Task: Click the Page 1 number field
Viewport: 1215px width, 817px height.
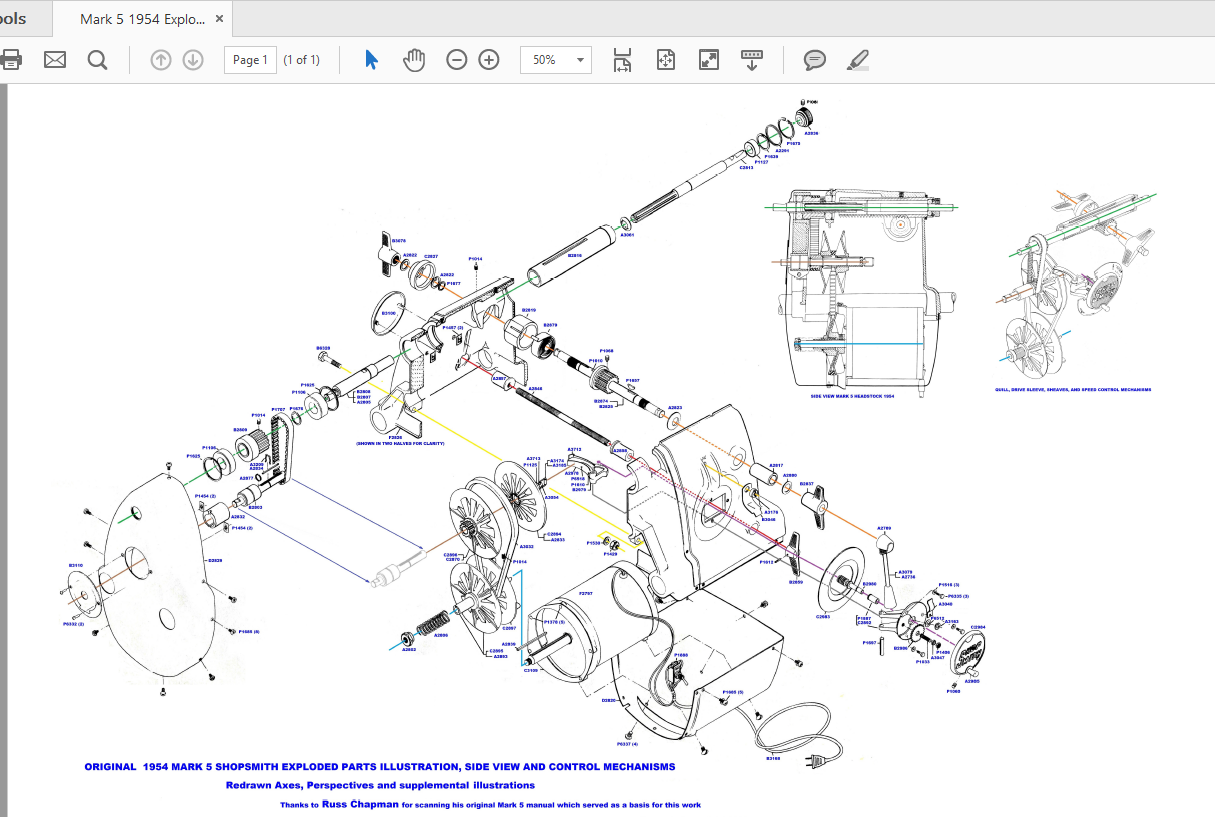Action: click(x=250, y=60)
